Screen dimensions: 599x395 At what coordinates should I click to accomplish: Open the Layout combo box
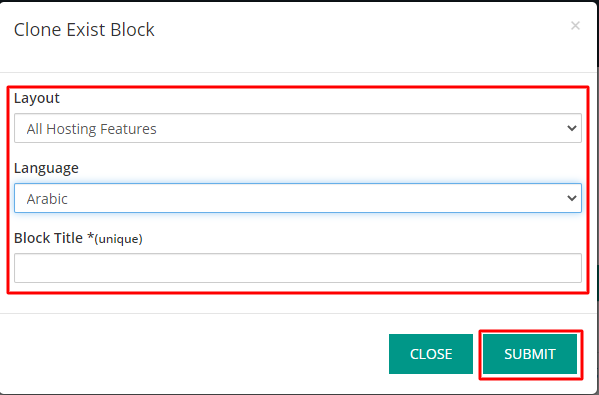click(298, 128)
